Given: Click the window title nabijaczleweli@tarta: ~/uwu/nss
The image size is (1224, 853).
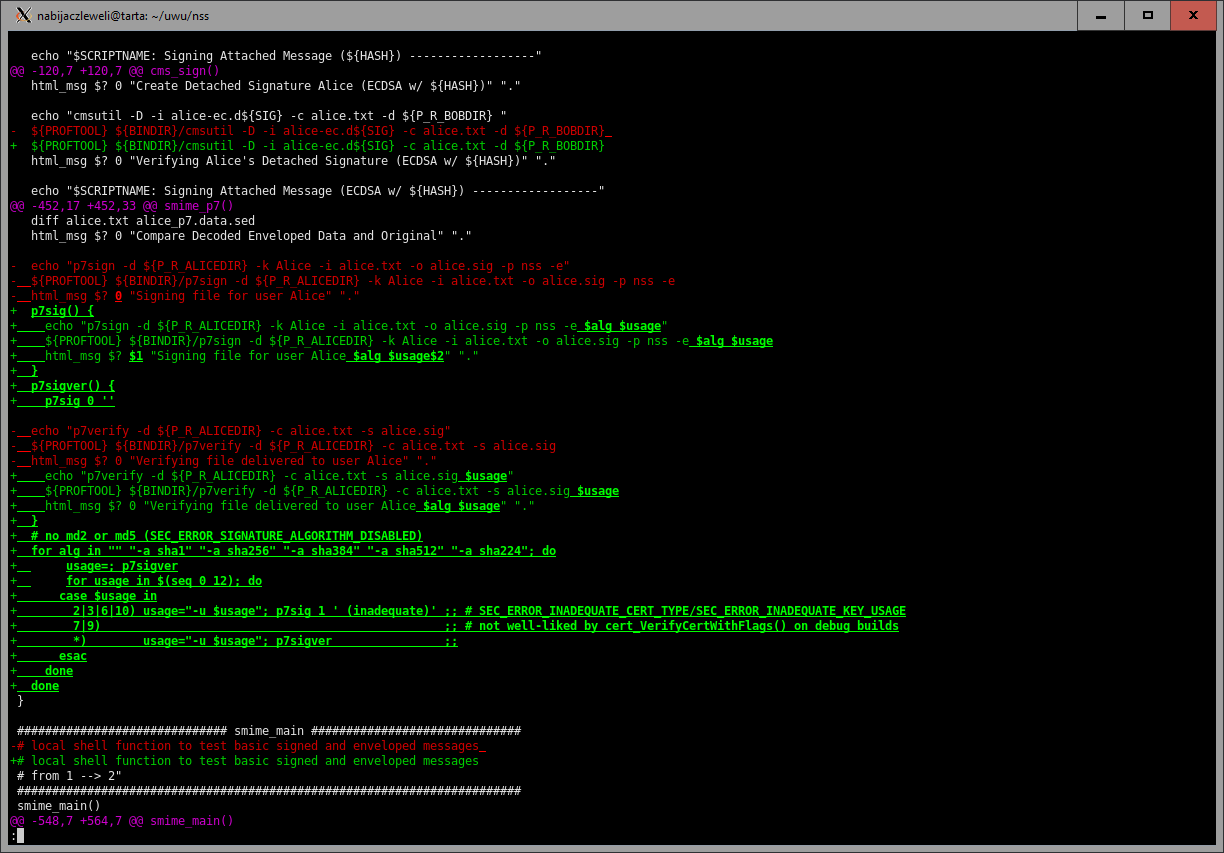Looking at the screenshot, I should 125,15.
